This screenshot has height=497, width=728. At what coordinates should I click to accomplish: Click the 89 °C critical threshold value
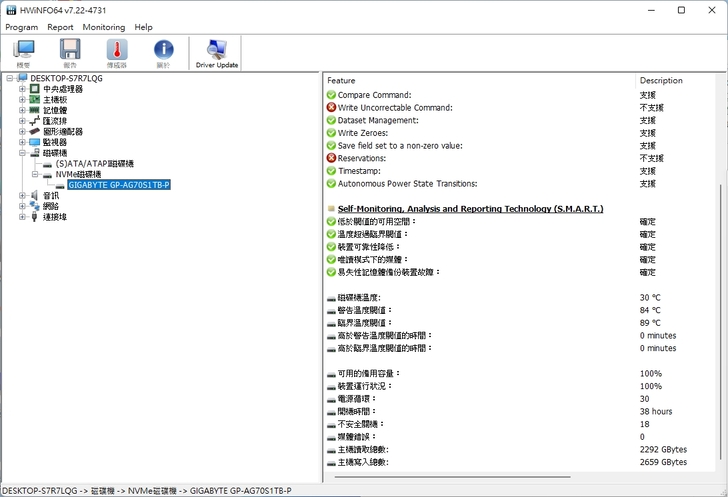point(650,322)
